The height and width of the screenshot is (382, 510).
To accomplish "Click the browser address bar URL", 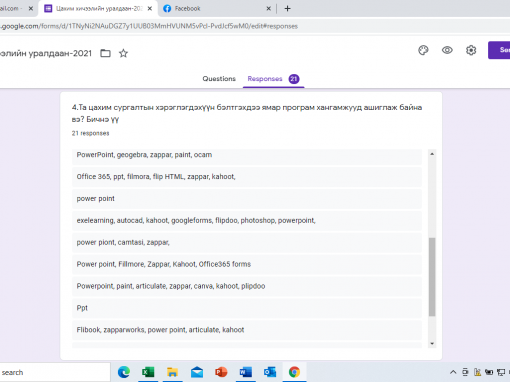I will click(x=149, y=26).
